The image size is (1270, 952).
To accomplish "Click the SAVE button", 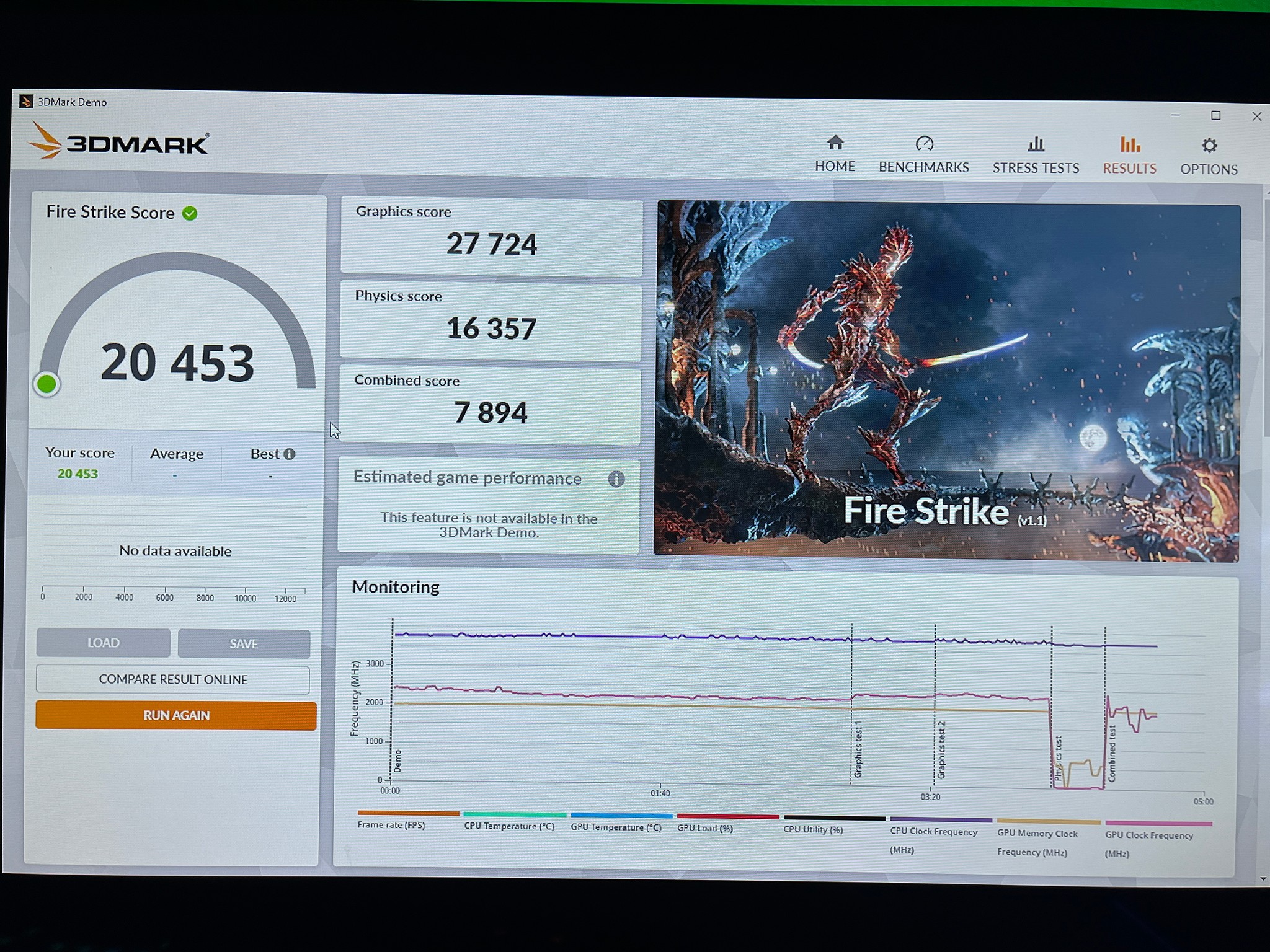I will click(244, 644).
